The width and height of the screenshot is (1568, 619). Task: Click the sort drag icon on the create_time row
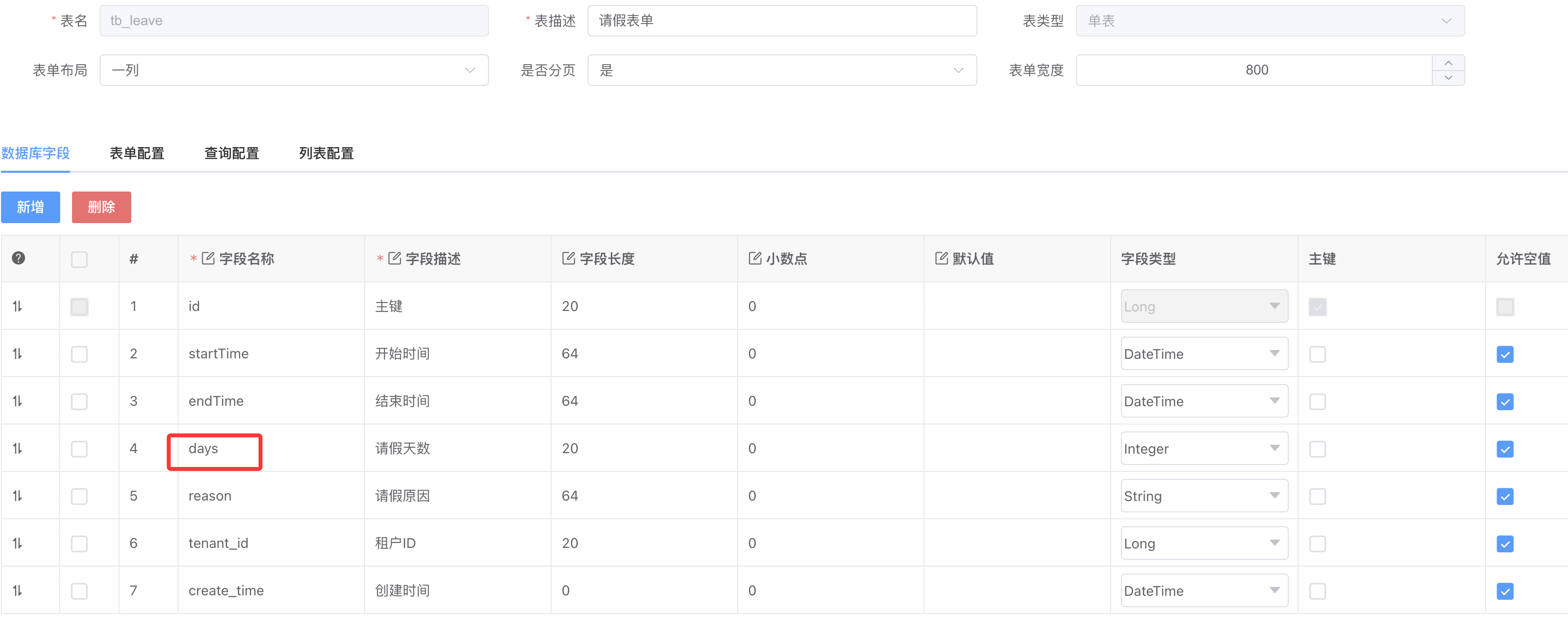18,591
